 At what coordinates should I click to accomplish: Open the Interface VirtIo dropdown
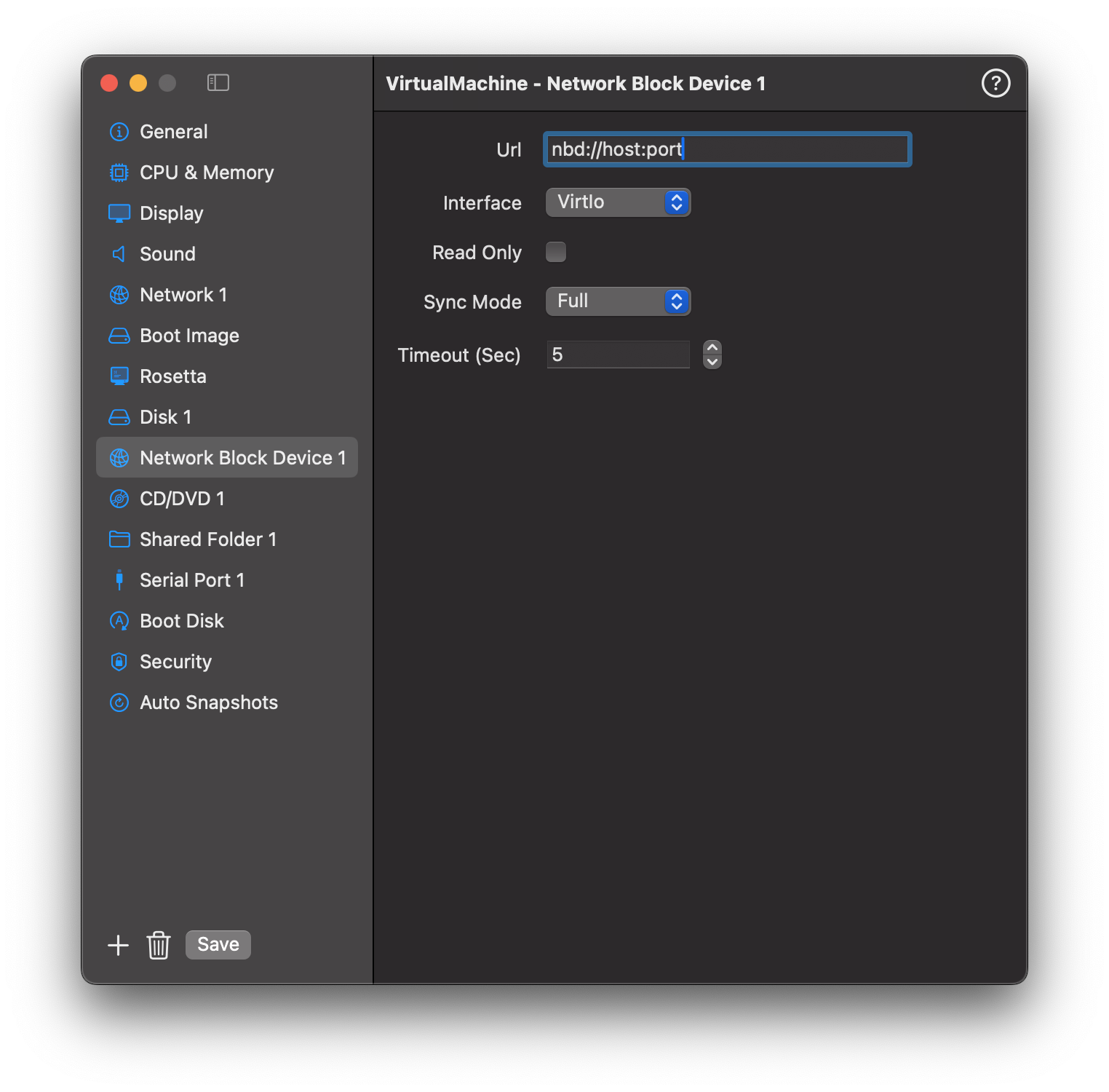[617, 202]
